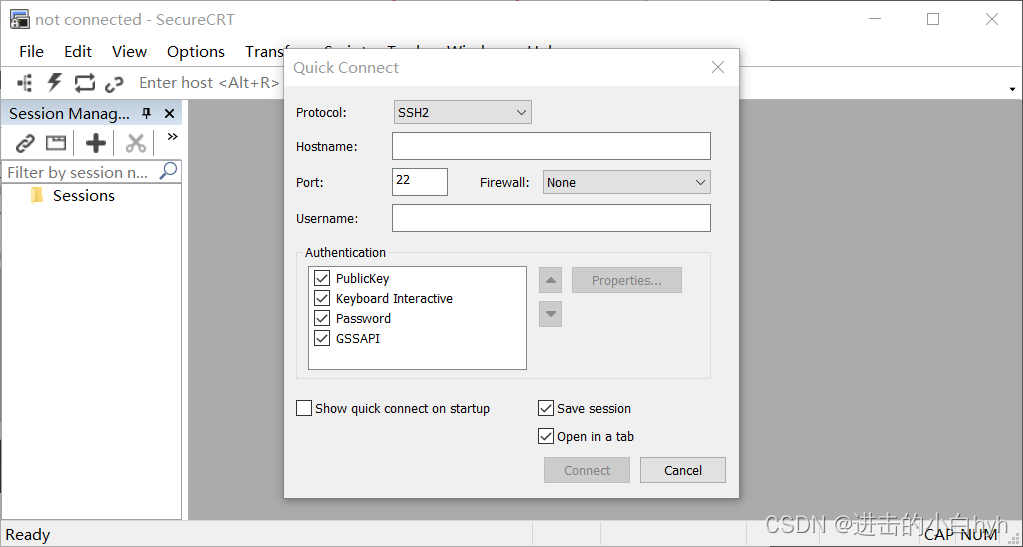
Task: Click the Reconnect arrows toolbar icon
Action: [84, 83]
